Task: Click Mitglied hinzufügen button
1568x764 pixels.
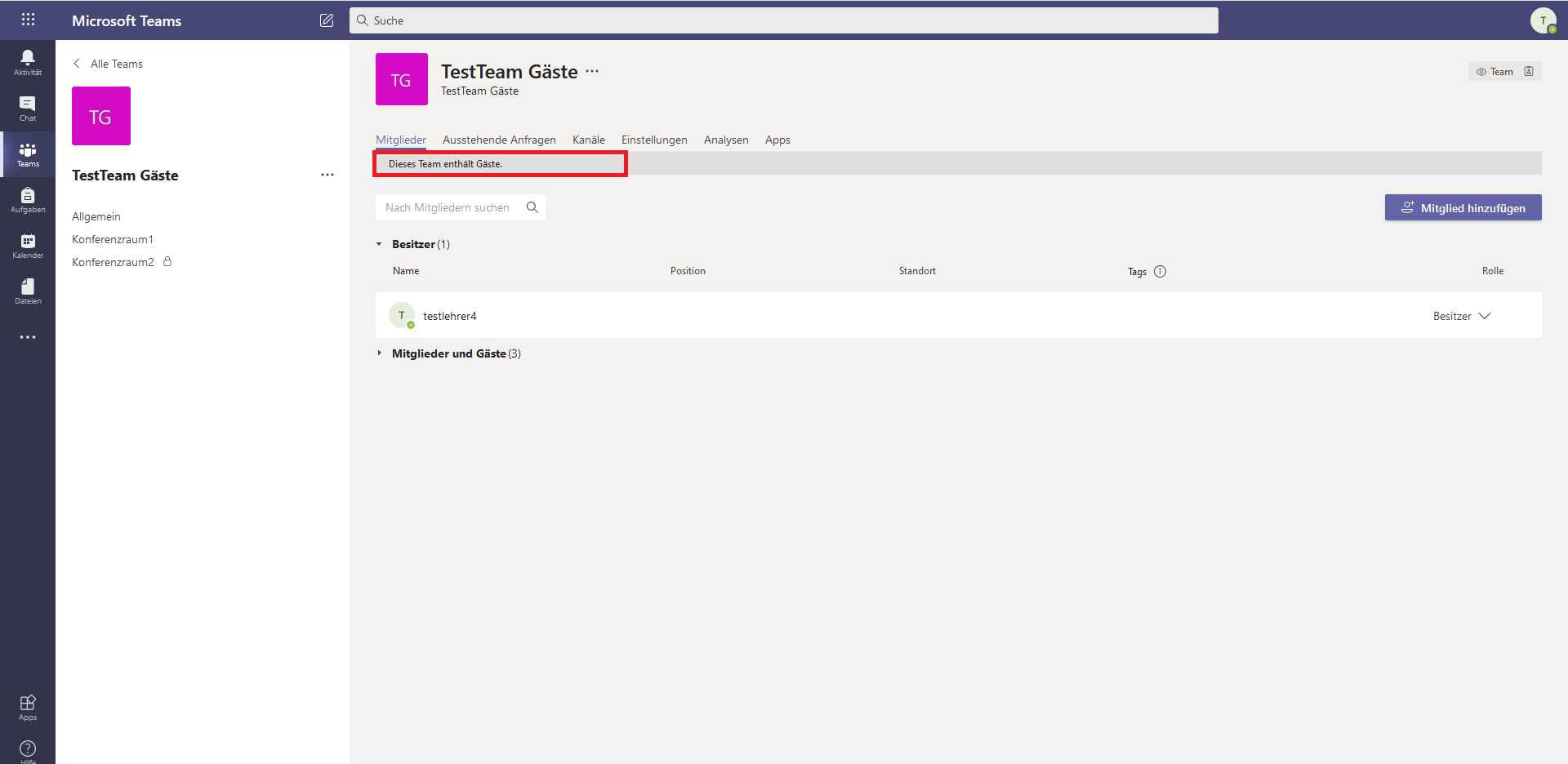Action: click(1463, 207)
